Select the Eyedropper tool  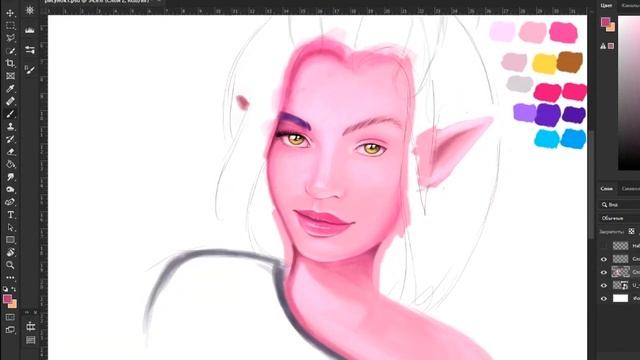pos(10,89)
